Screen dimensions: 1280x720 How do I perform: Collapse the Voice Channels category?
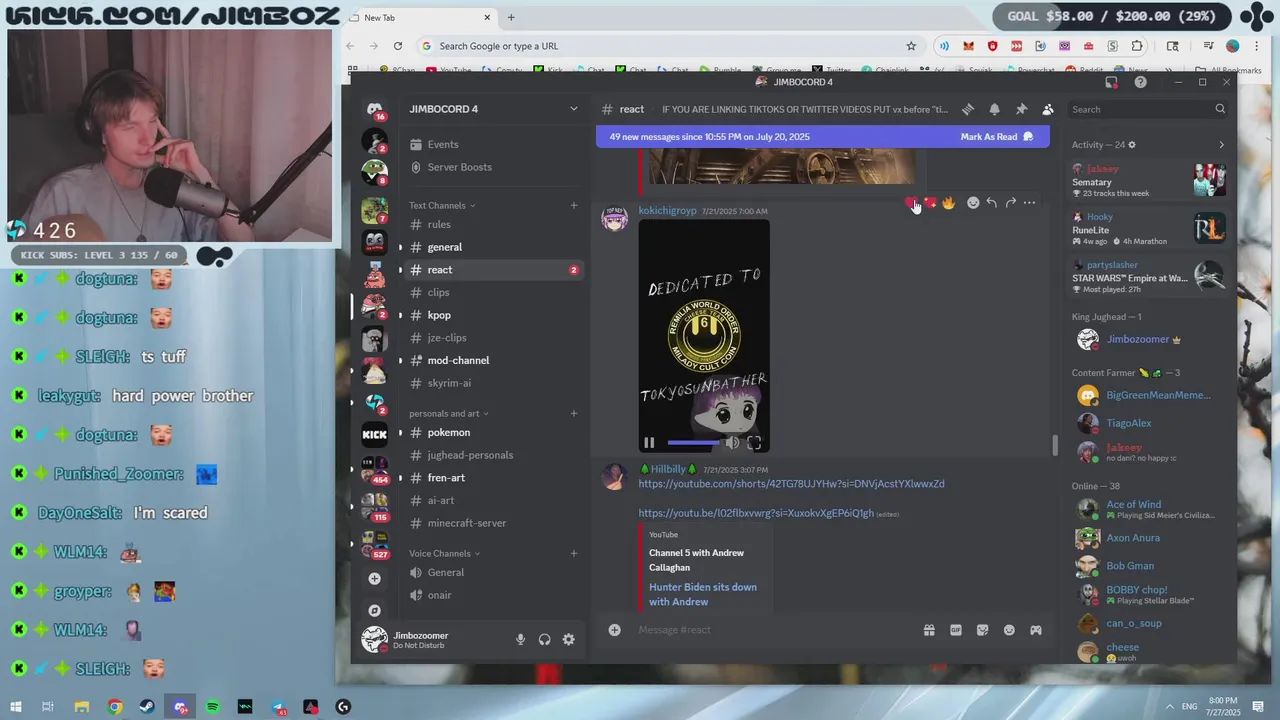(x=445, y=554)
